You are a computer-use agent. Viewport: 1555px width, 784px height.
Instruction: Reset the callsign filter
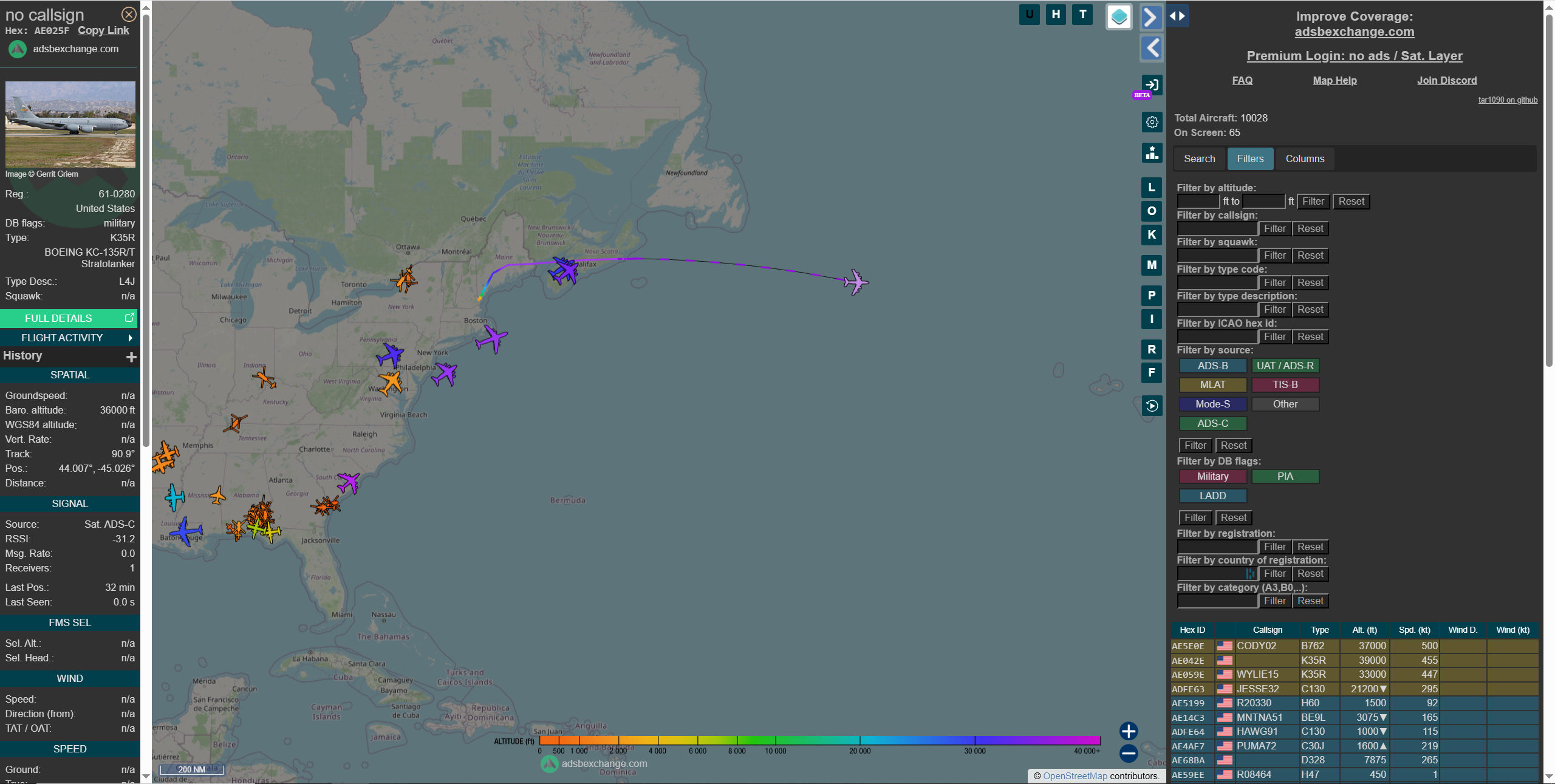click(1310, 229)
